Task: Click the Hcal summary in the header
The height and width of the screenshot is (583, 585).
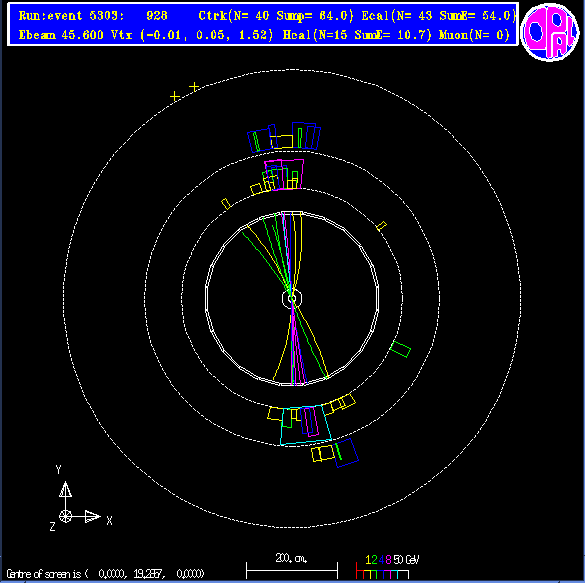Action: coord(357,35)
